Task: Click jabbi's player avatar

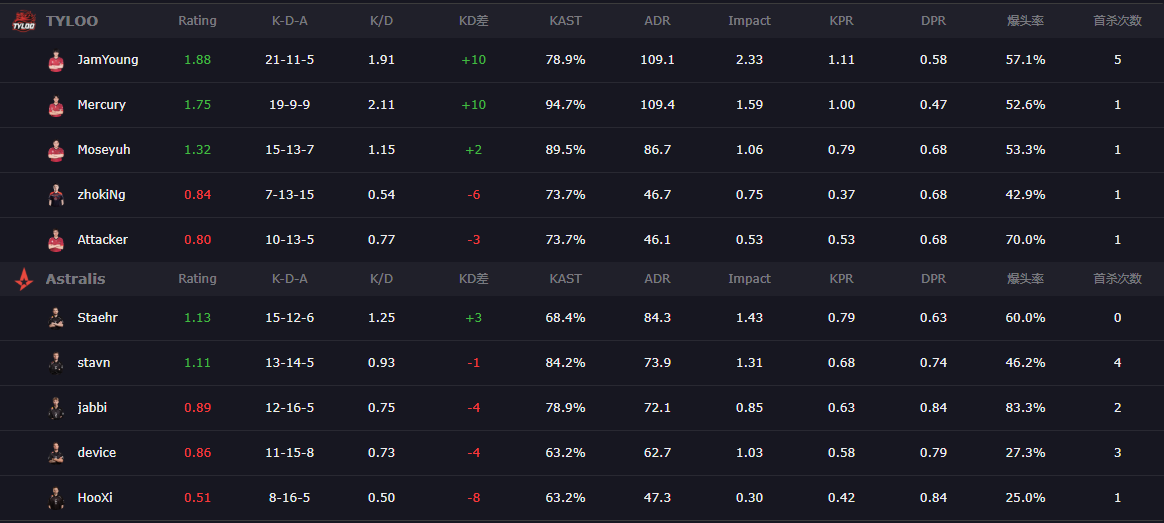Action: [56, 408]
